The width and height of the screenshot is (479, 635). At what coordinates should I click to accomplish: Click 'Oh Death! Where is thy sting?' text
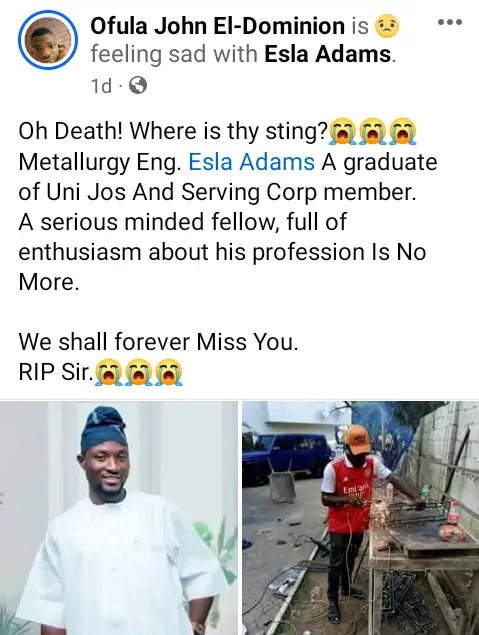tap(173, 132)
